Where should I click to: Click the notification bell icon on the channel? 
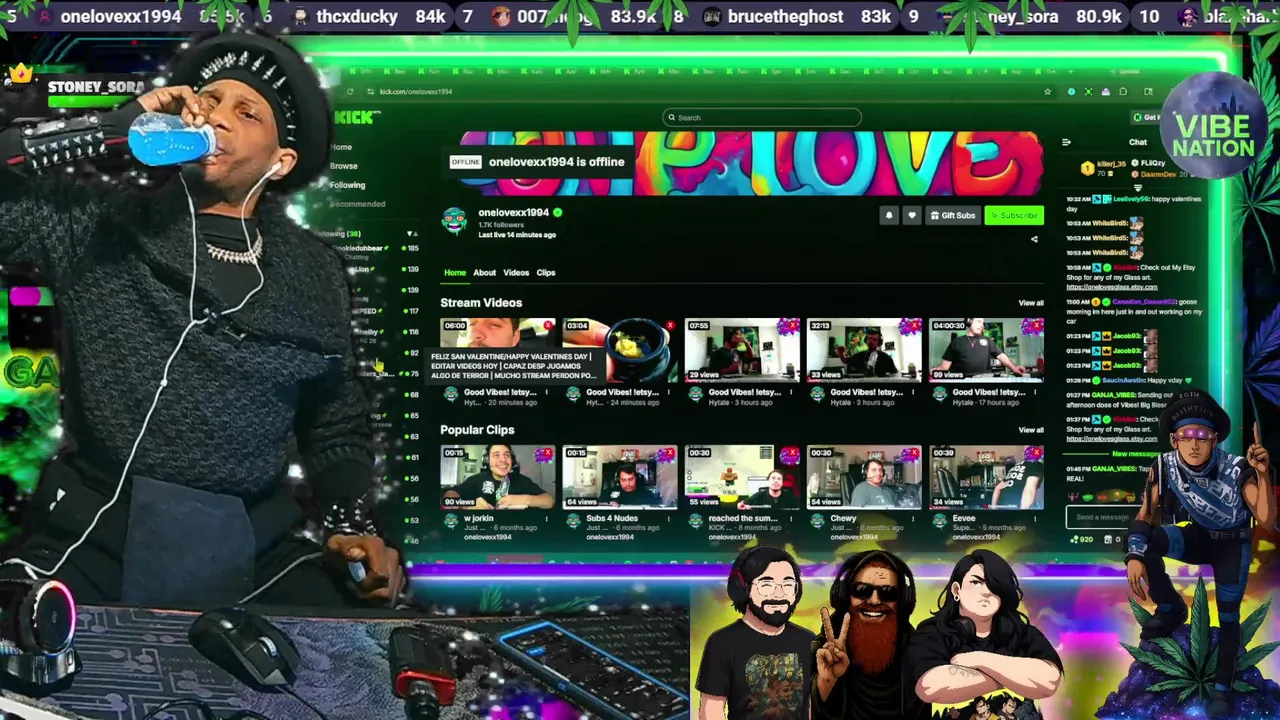tap(889, 215)
